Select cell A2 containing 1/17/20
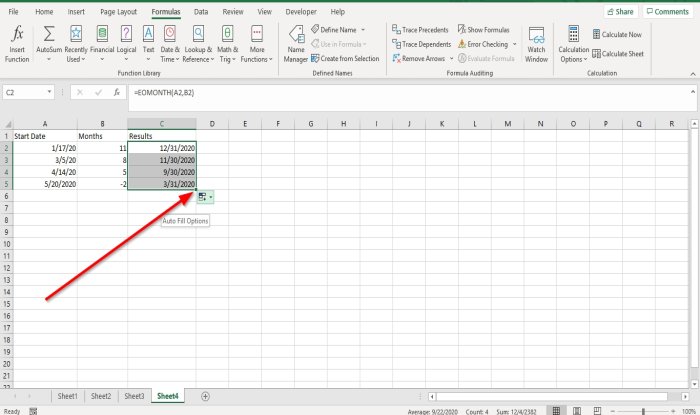Screen dimensions: 700x415 [x=45, y=148]
